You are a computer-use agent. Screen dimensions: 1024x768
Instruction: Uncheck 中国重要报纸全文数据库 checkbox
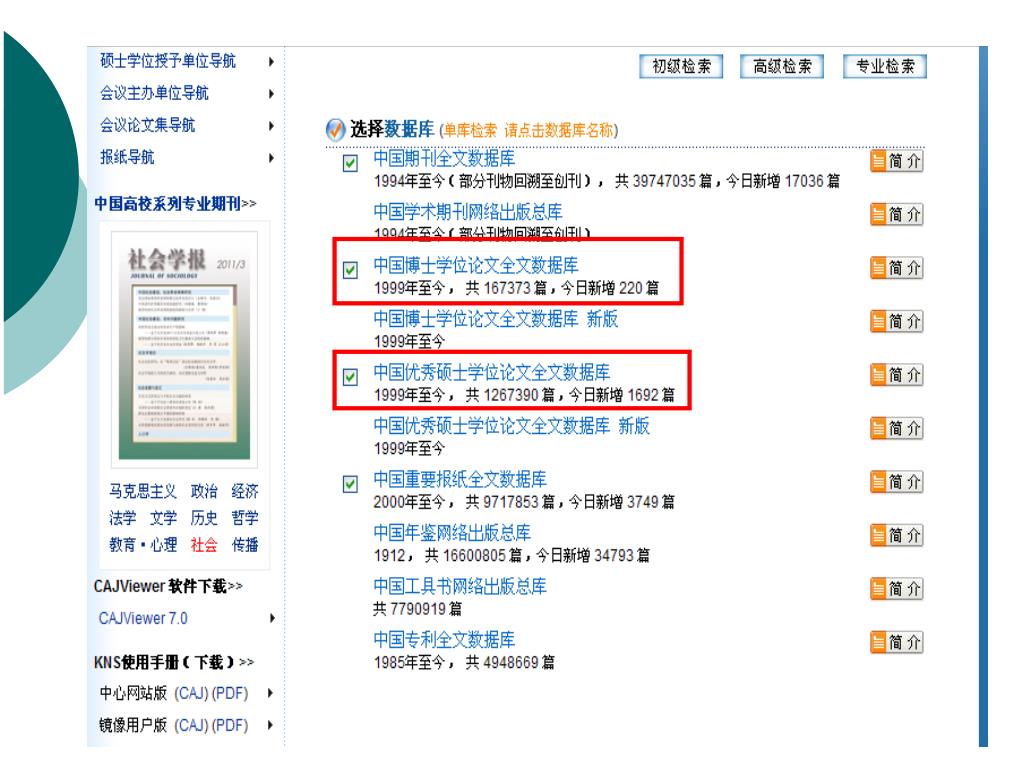pos(350,484)
